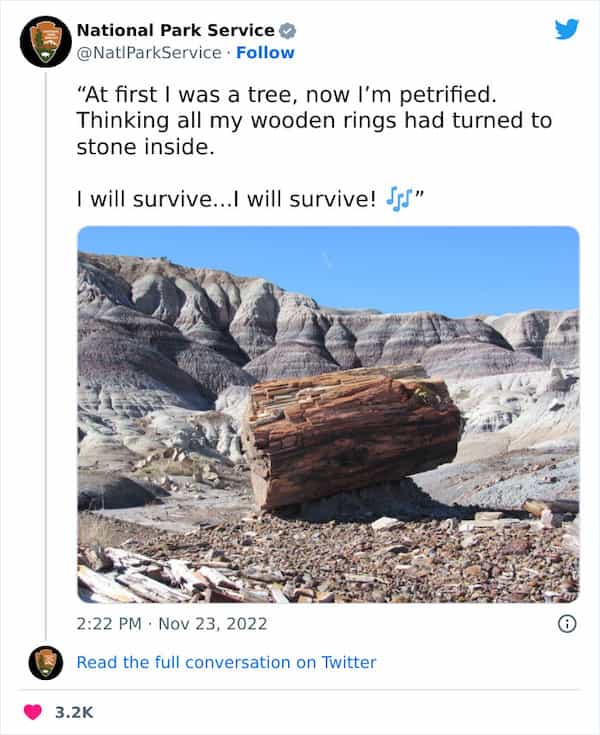Click the small avatar beside the conversation link
The image size is (600, 735).
click(45, 662)
